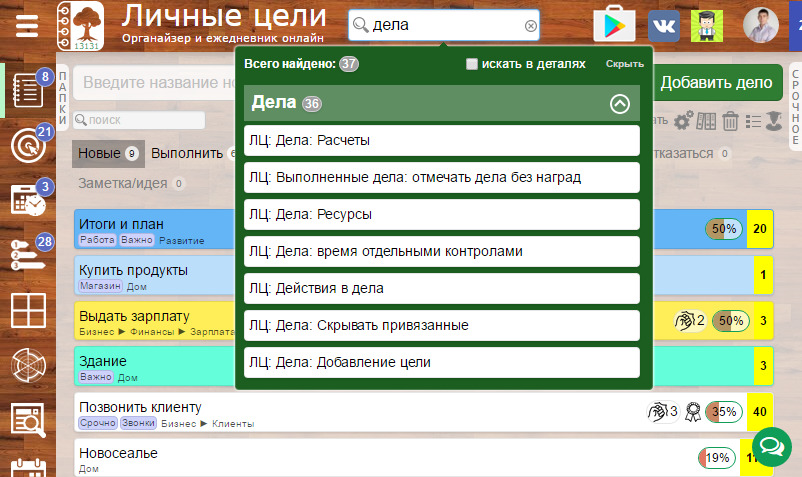
Task: Clear the search field with X icon
Action: [531, 26]
